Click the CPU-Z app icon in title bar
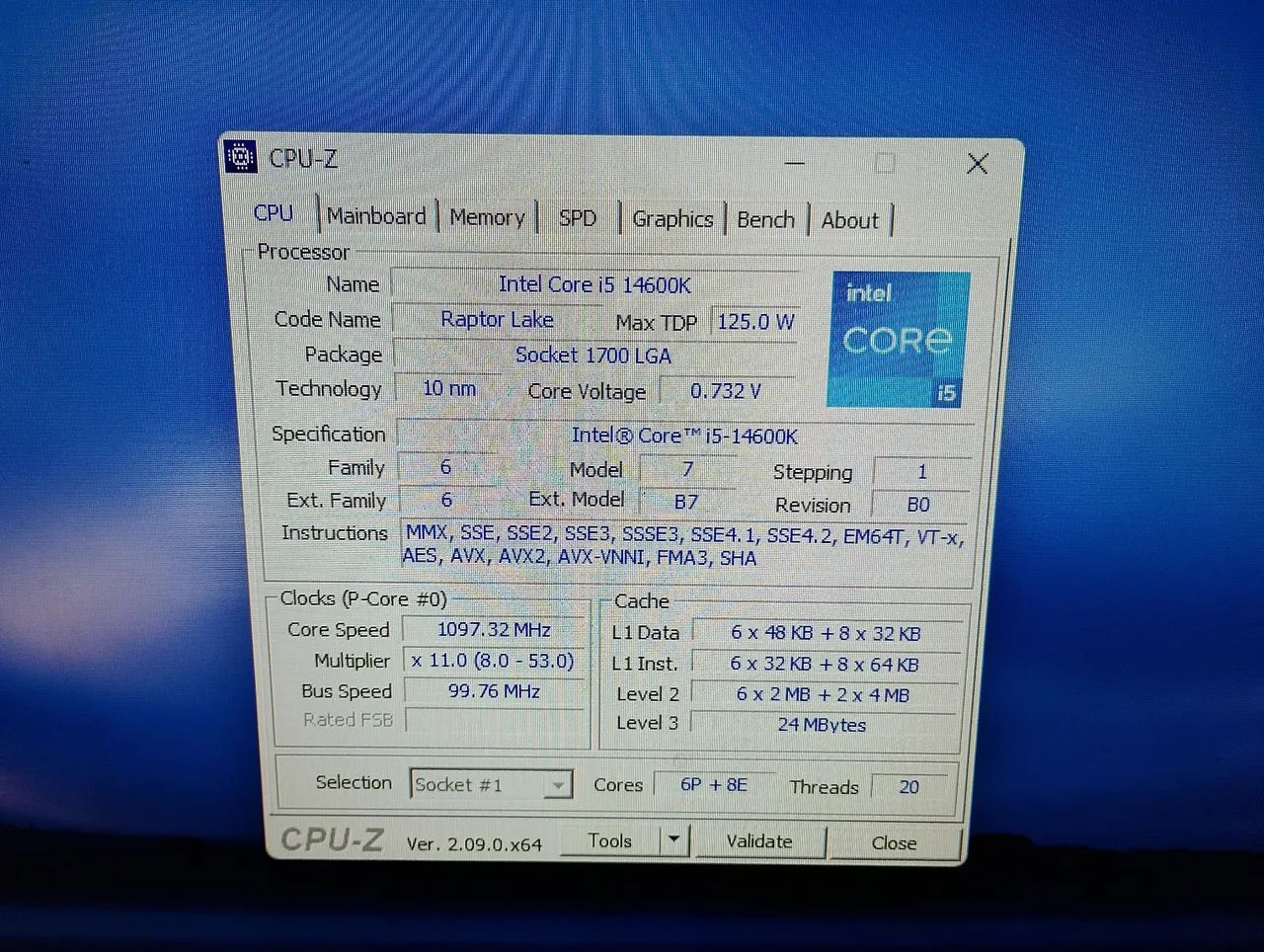 click(241, 157)
